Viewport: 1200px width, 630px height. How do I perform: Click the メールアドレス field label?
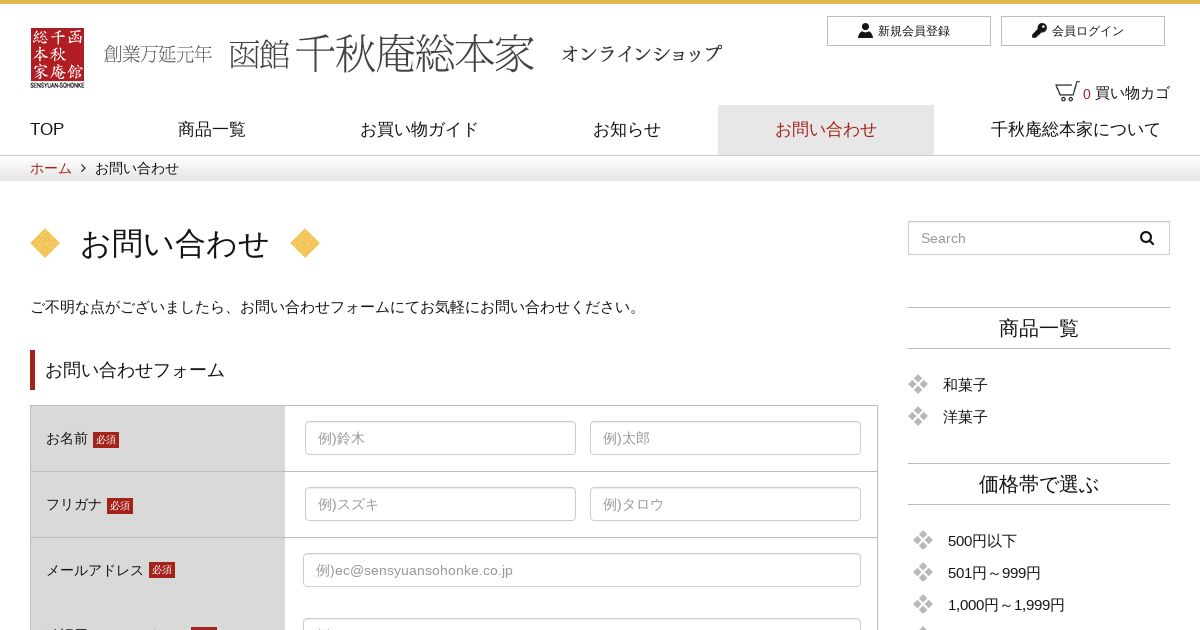95,570
